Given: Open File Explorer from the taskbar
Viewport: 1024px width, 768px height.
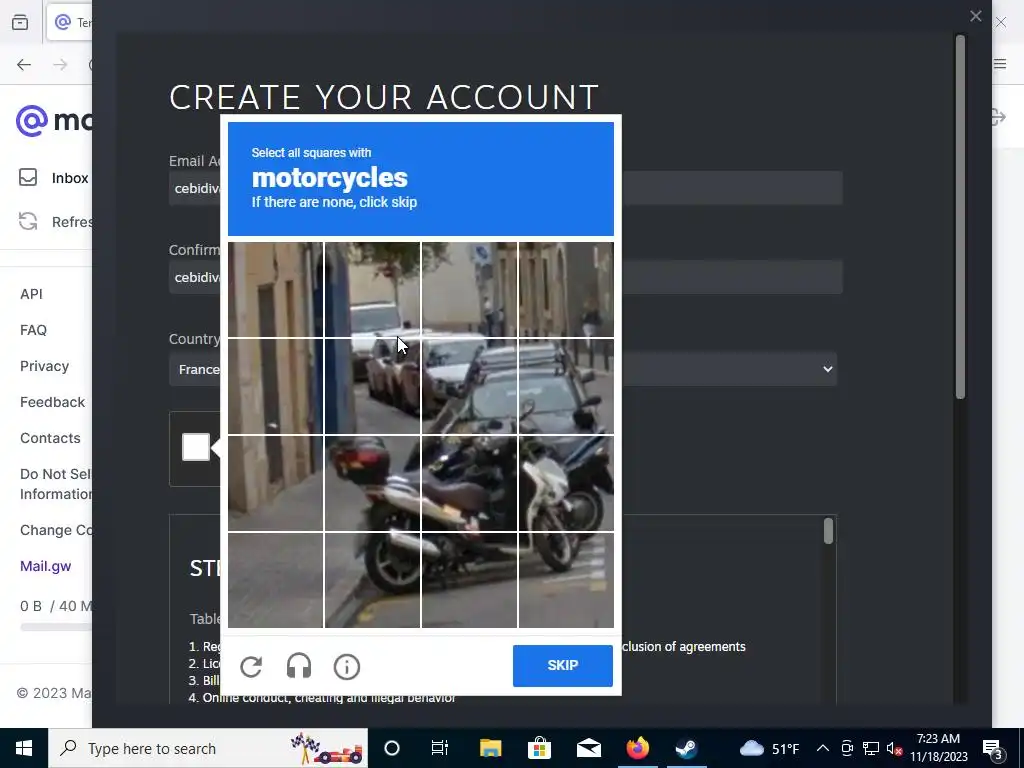Looking at the screenshot, I should (490, 748).
